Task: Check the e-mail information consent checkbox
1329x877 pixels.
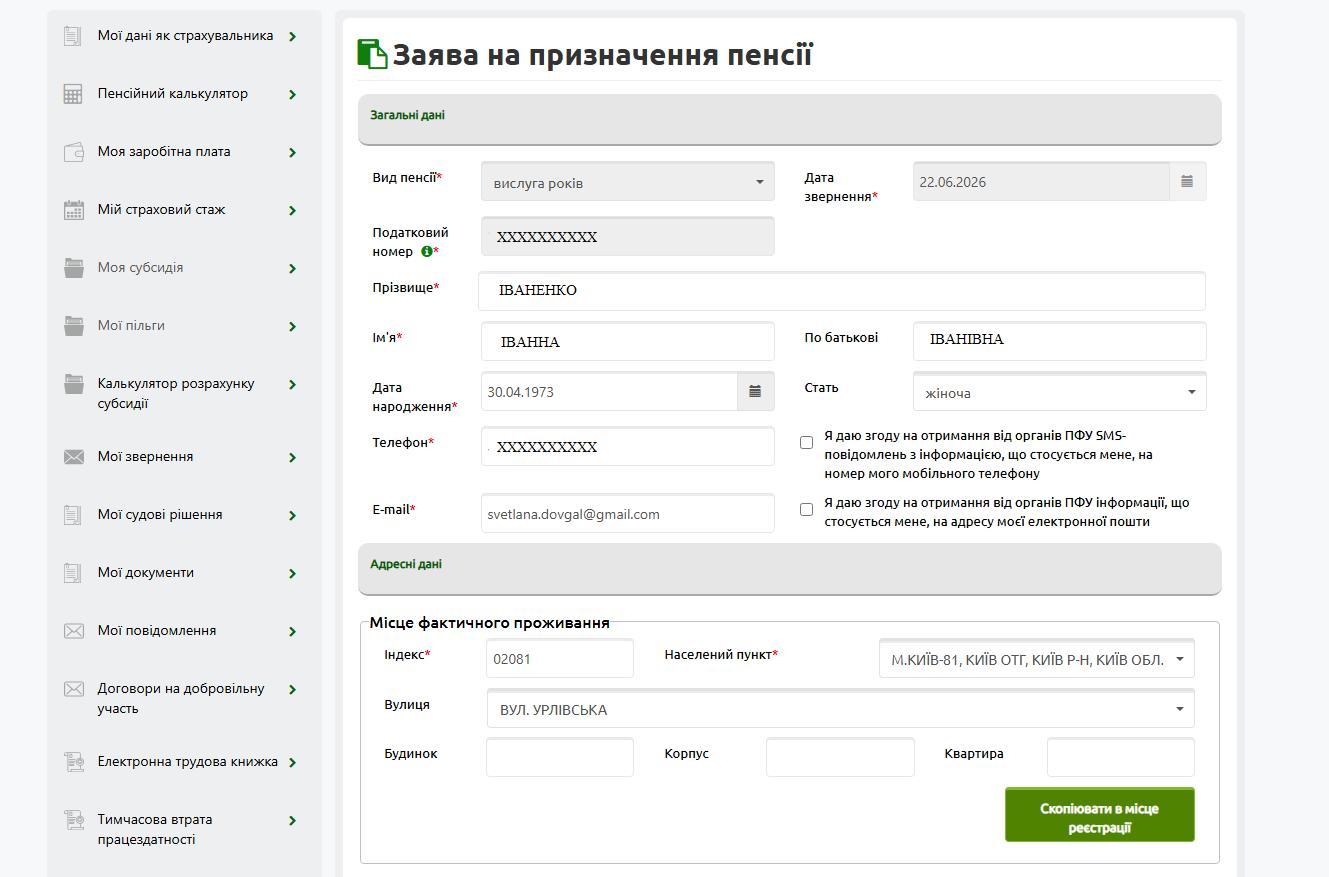Action: click(x=806, y=509)
